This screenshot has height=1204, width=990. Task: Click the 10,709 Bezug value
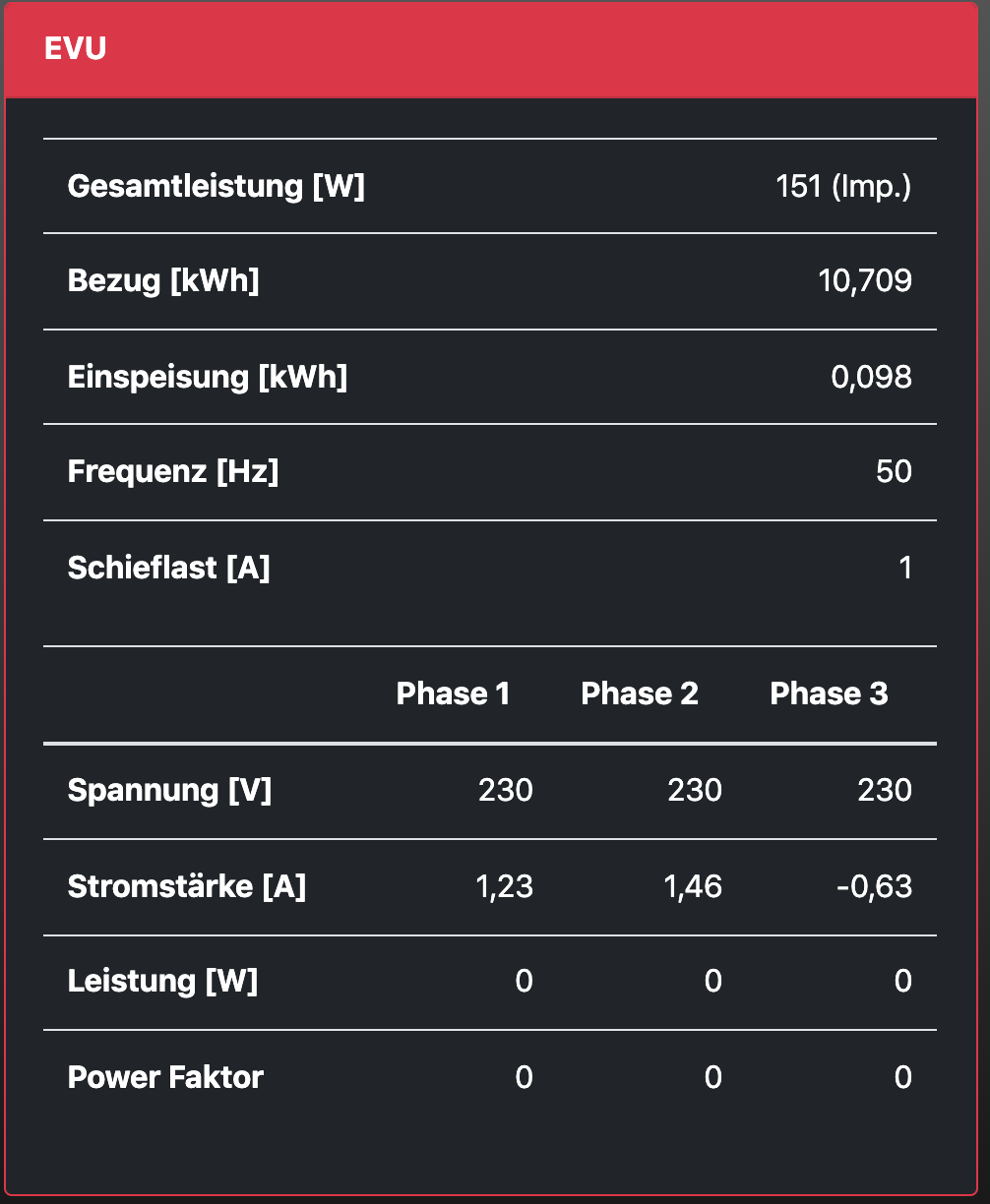(865, 281)
